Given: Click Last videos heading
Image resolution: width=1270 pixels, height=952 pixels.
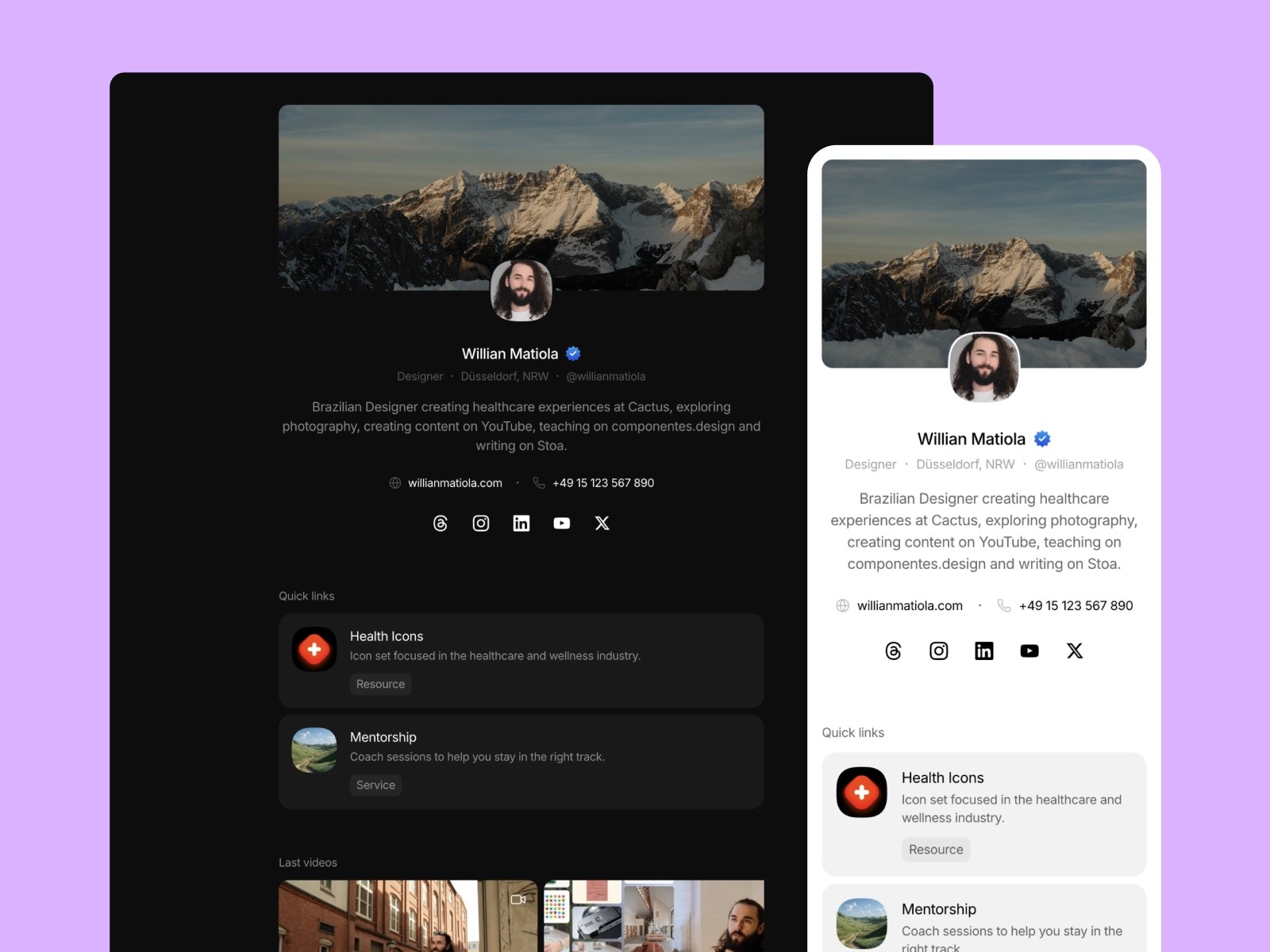Looking at the screenshot, I should click(x=308, y=862).
